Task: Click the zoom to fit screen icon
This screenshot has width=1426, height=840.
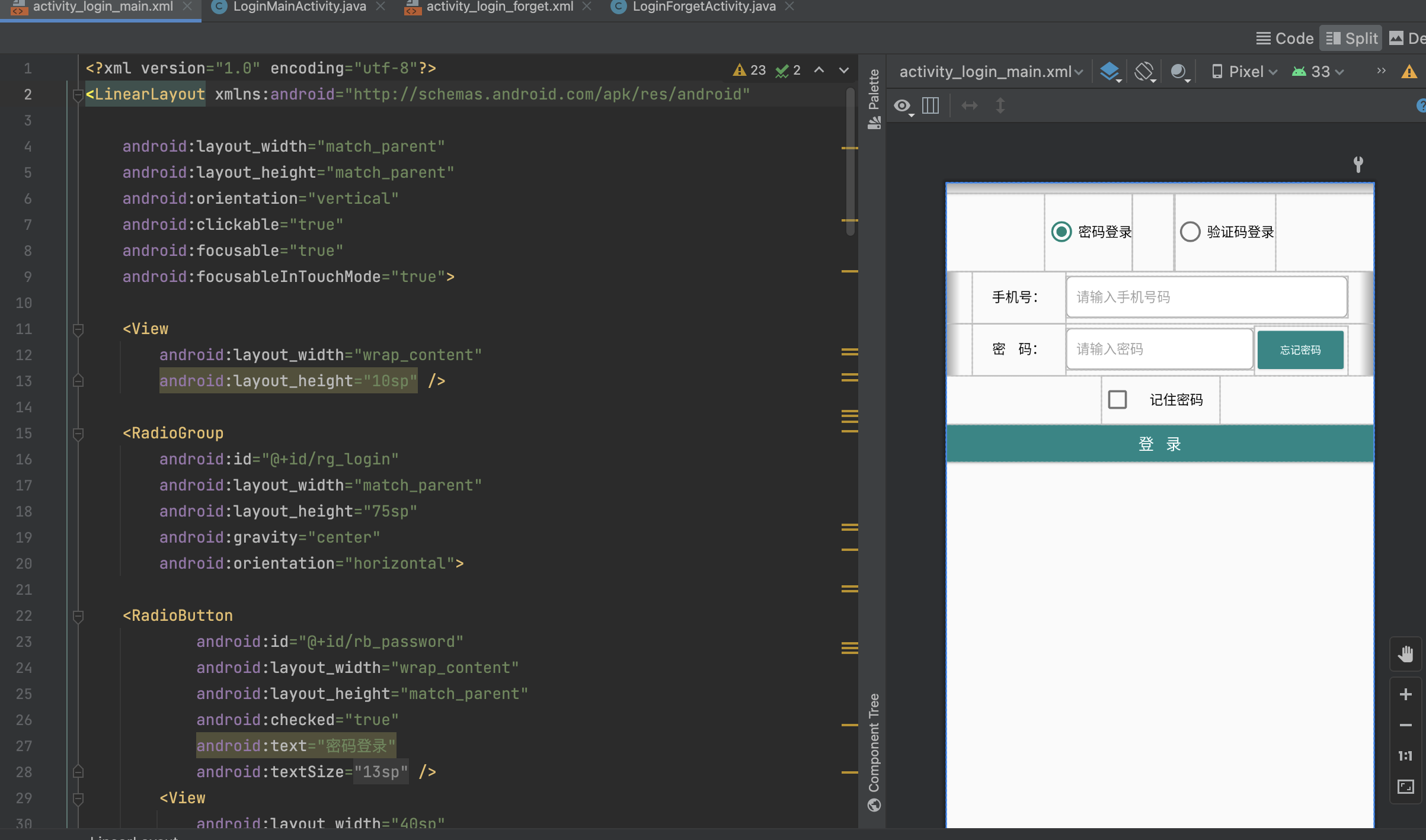Action: [x=1405, y=787]
